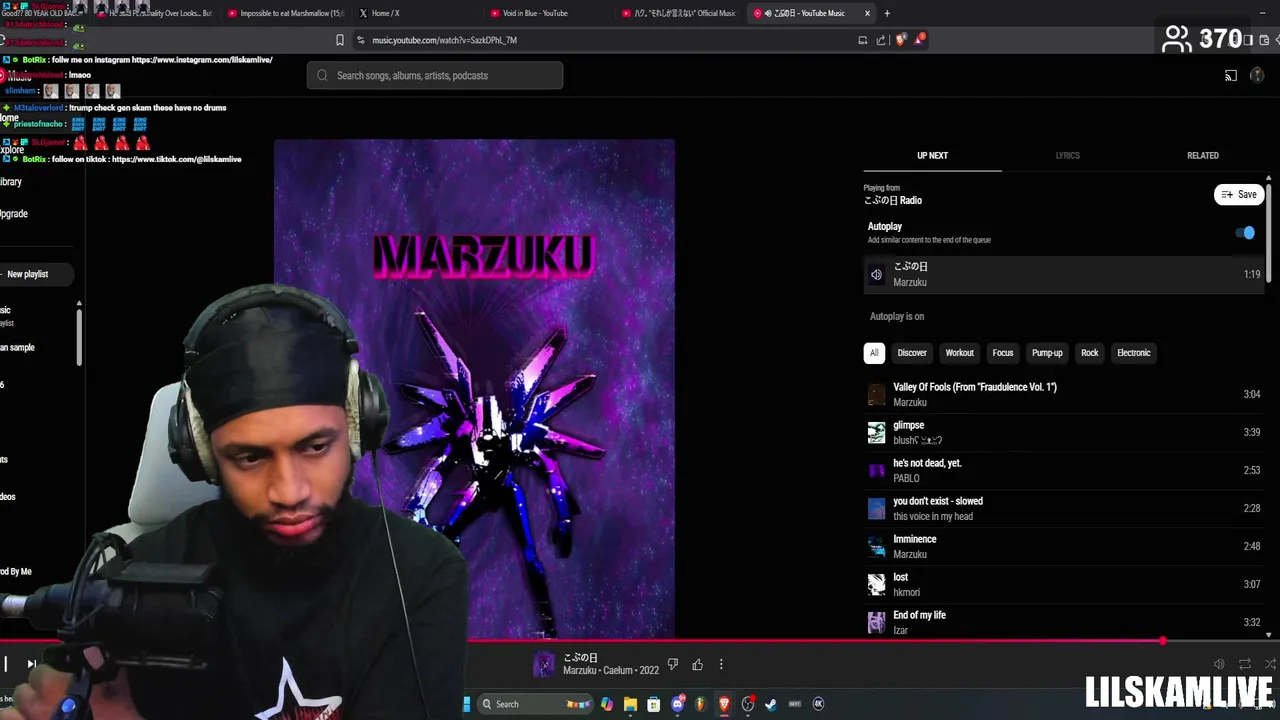1280x720 pixels.
Task: Open the Marzuku artist link in the player bar
Action: coord(579,670)
